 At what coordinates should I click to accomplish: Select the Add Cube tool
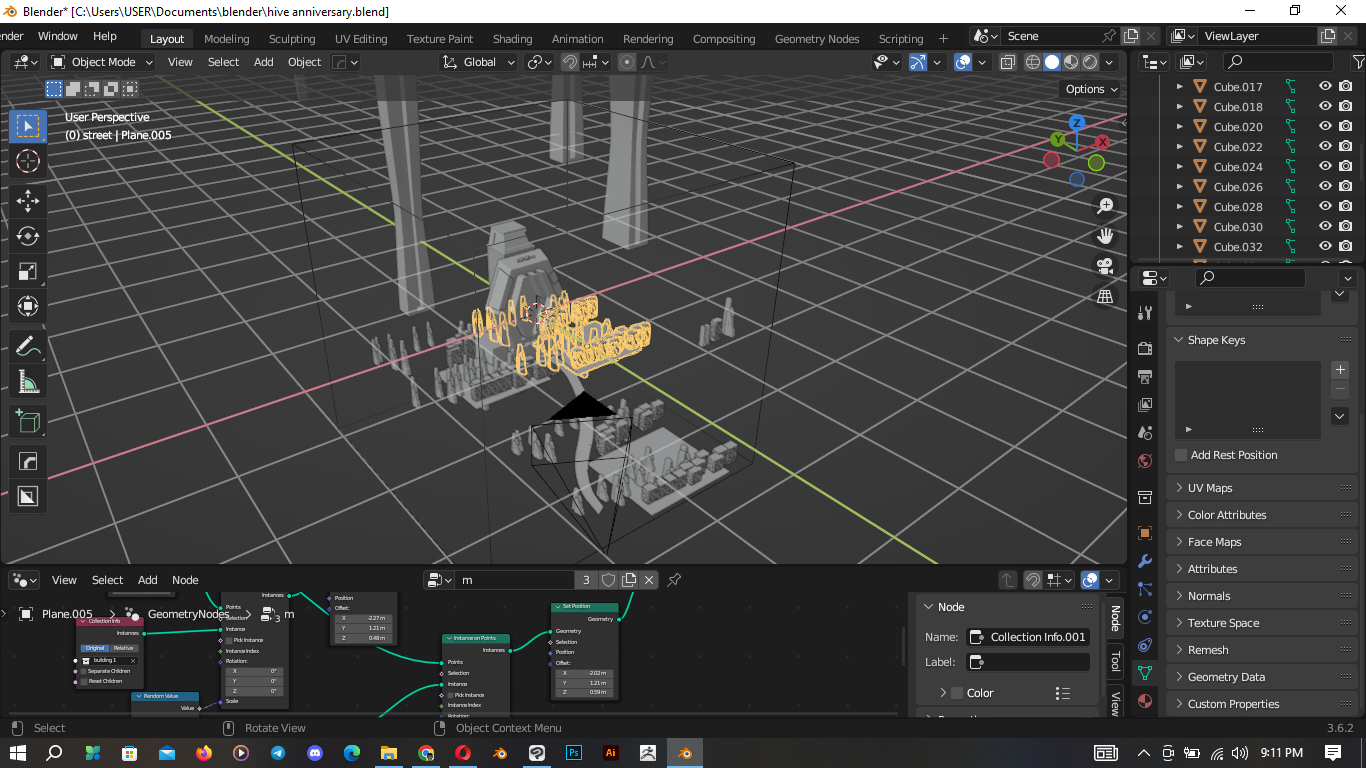[28, 421]
